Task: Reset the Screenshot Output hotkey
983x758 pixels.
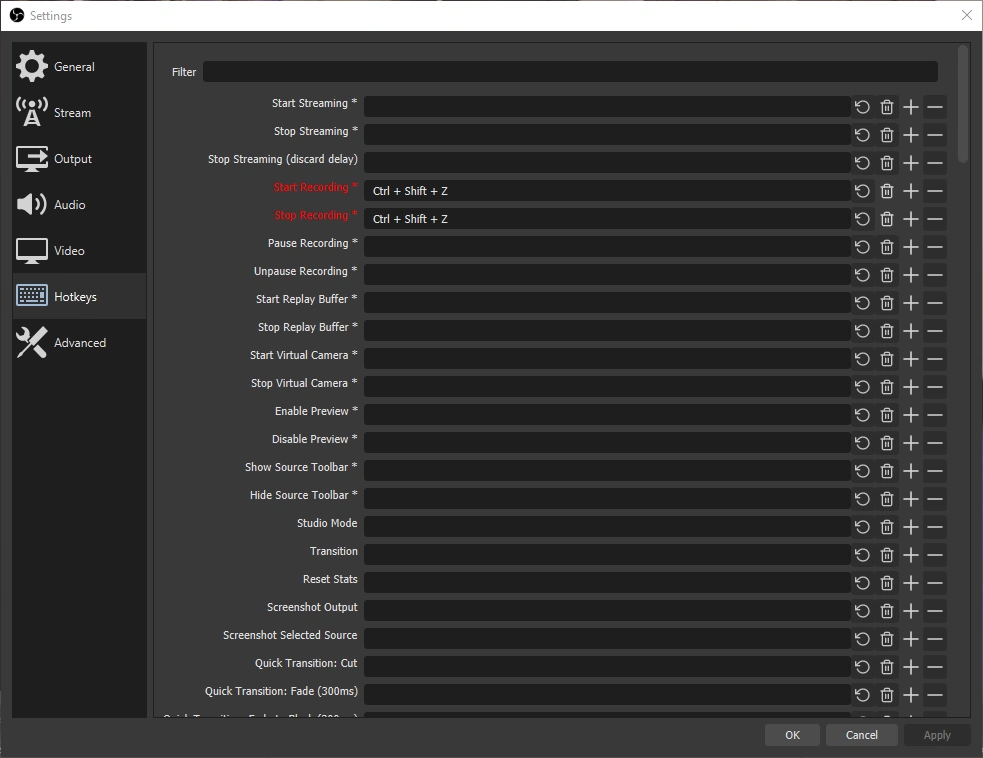Action: pos(862,611)
